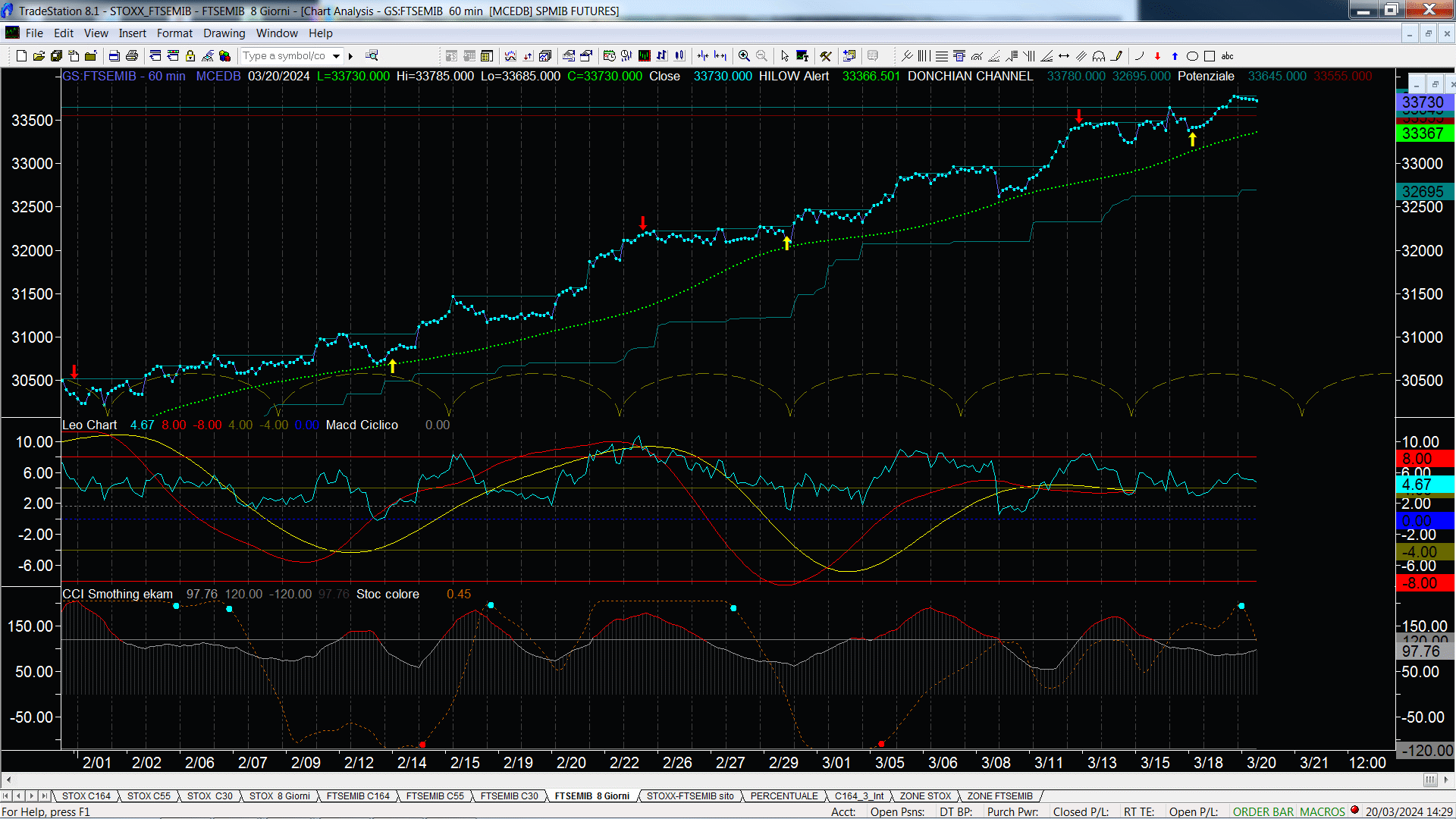Toggle ORDER BAR in status bar
Viewport: 1456px width, 819px height.
tap(1263, 812)
